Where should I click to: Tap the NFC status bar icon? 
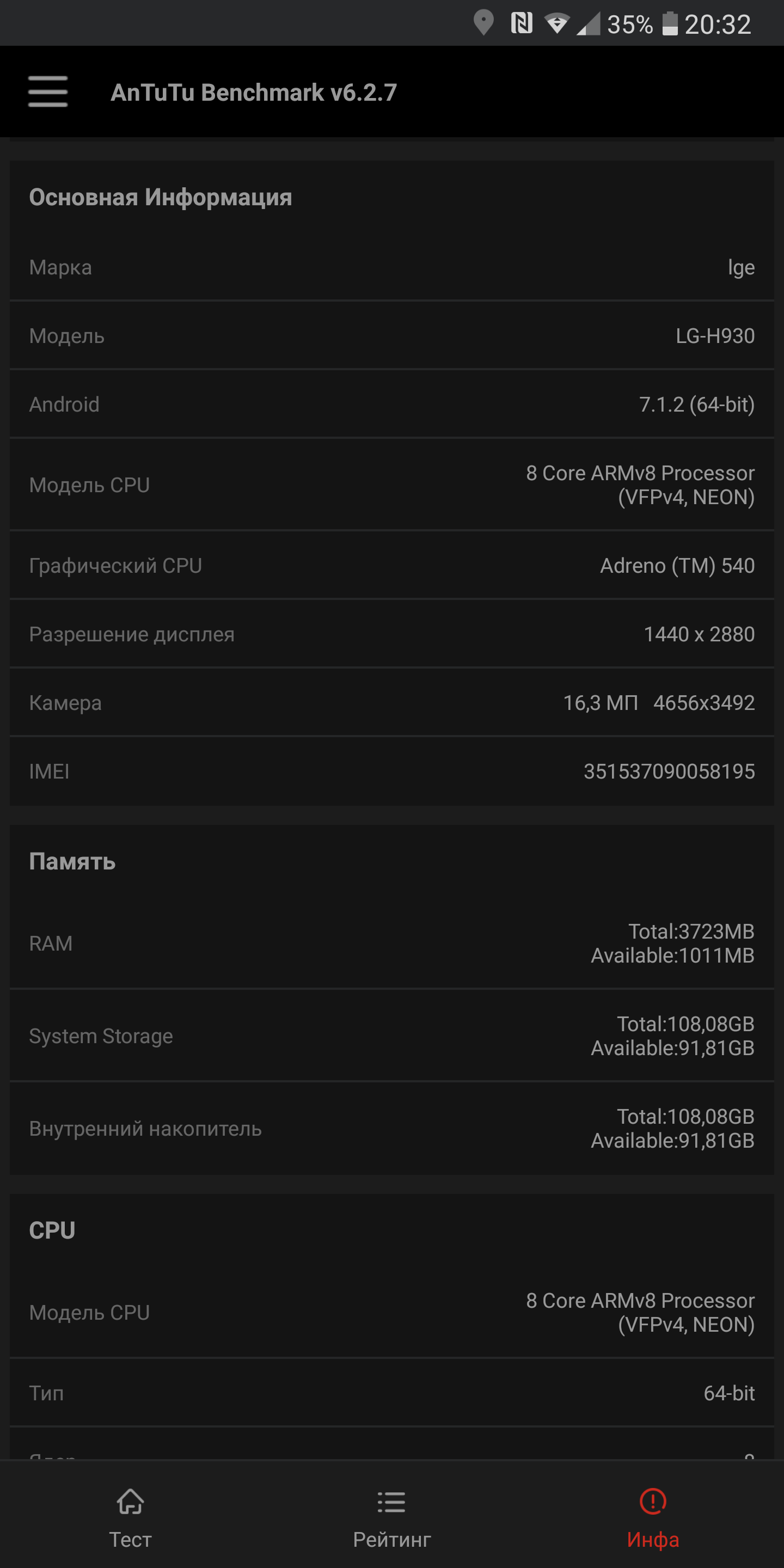[x=521, y=23]
